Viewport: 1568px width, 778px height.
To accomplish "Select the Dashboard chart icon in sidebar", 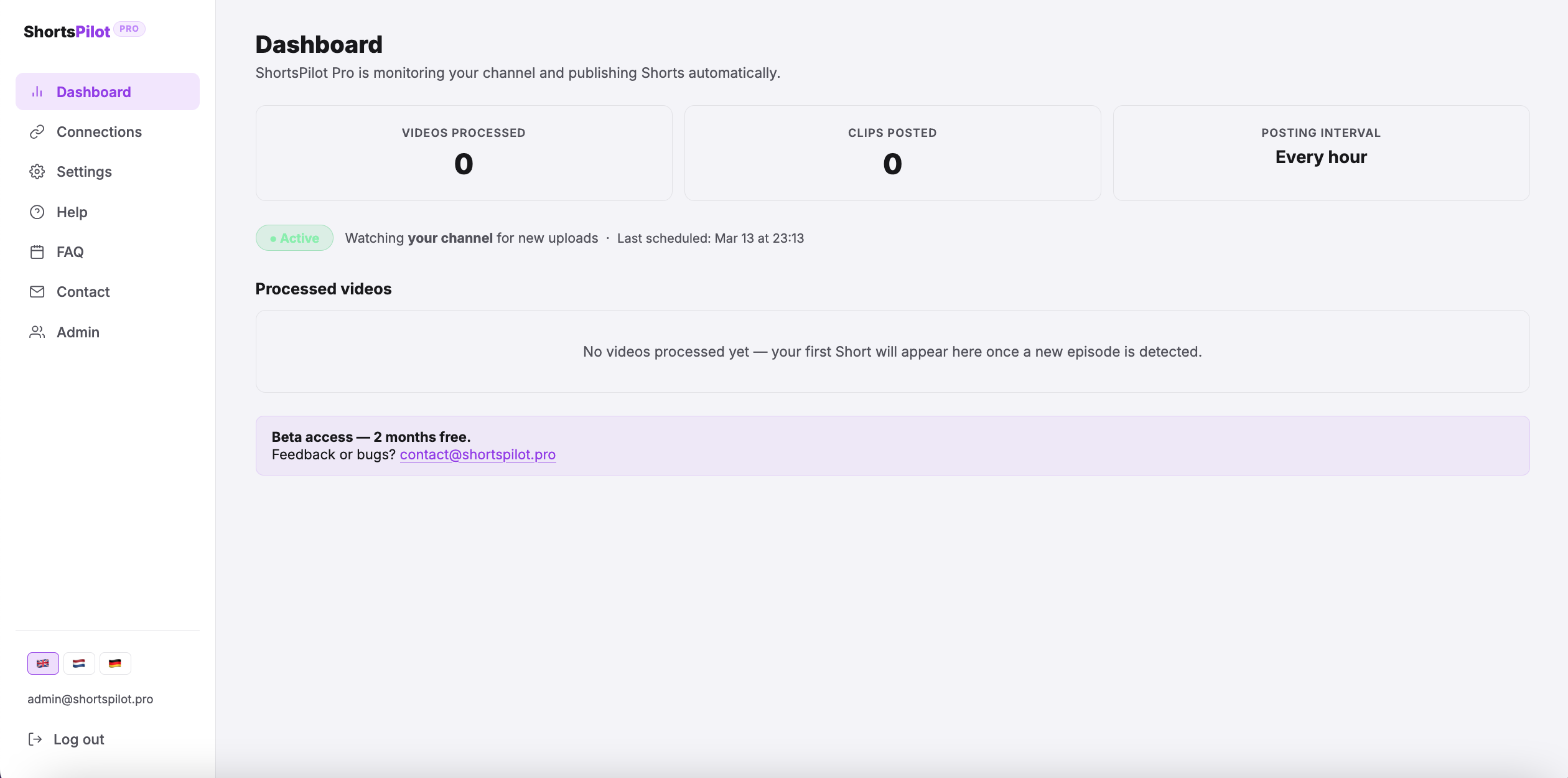I will coord(37,91).
